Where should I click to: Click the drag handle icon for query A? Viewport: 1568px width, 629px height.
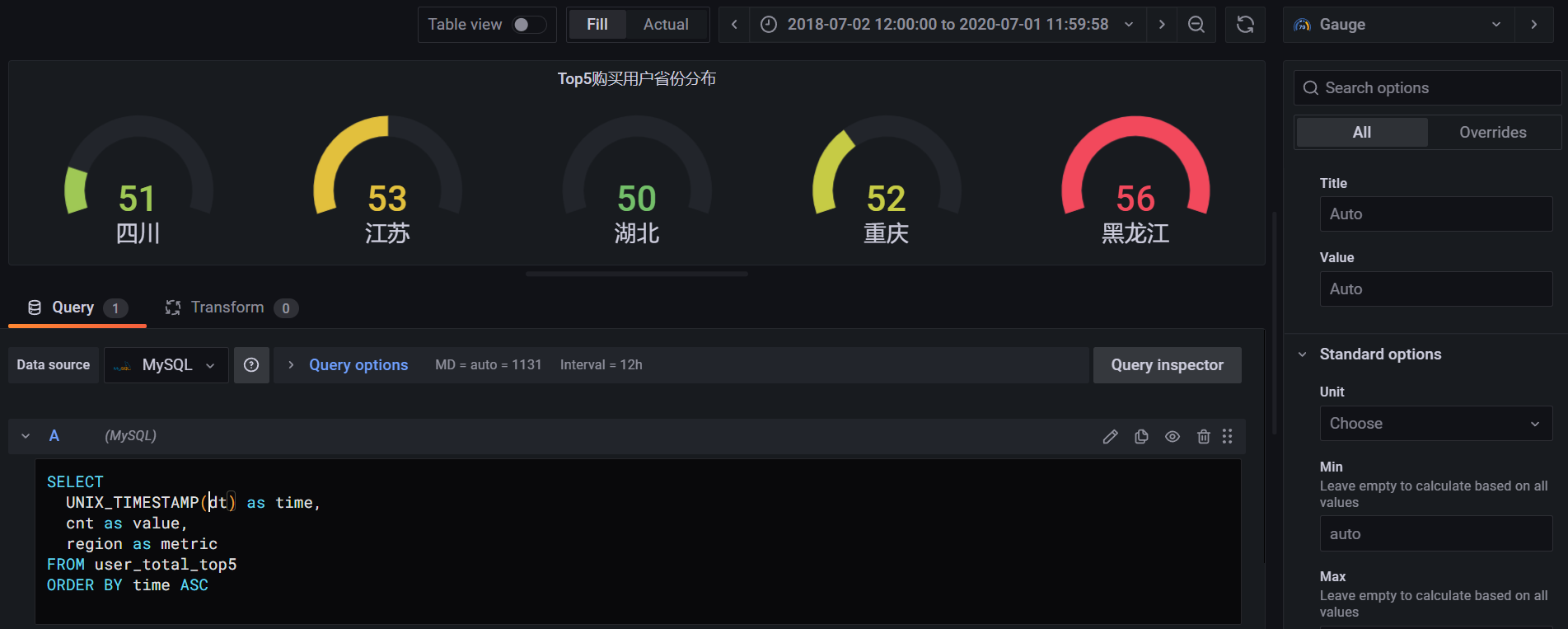click(1227, 436)
